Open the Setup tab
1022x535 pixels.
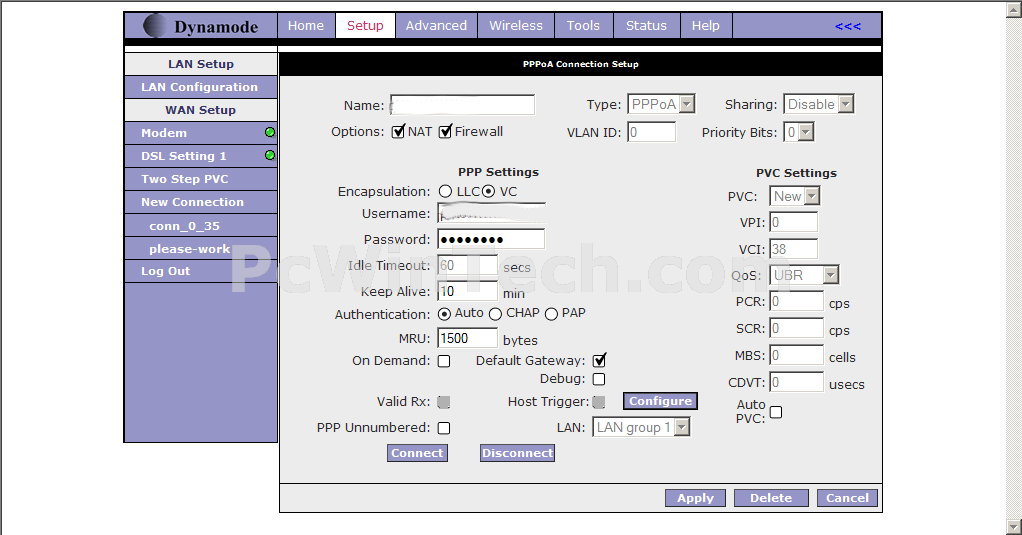(365, 25)
